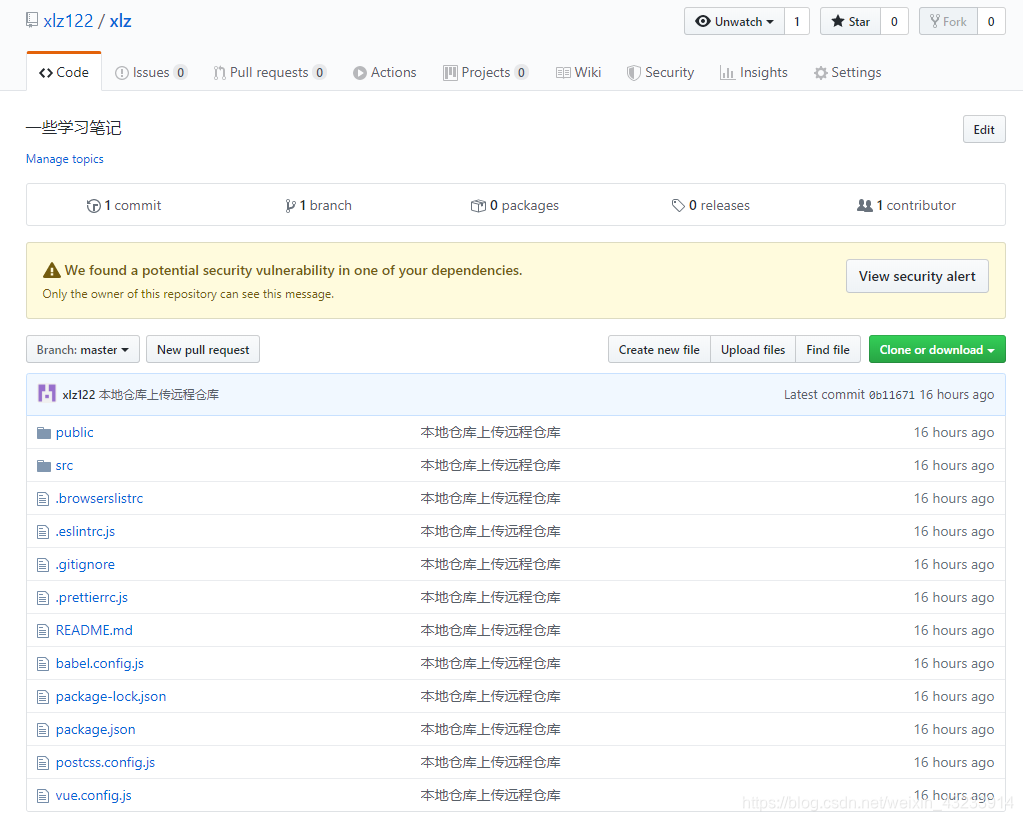The width and height of the screenshot is (1023, 821).
Task: Click the .prettierrc.js file icon
Action: [x=43, y=598]
